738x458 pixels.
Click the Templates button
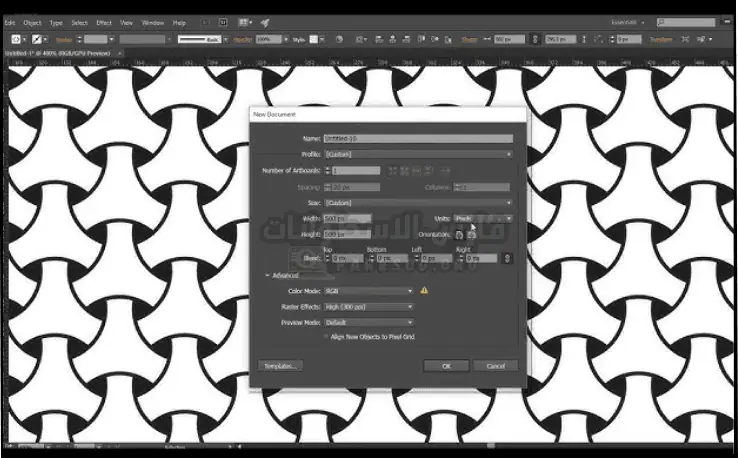coord(280,366)
